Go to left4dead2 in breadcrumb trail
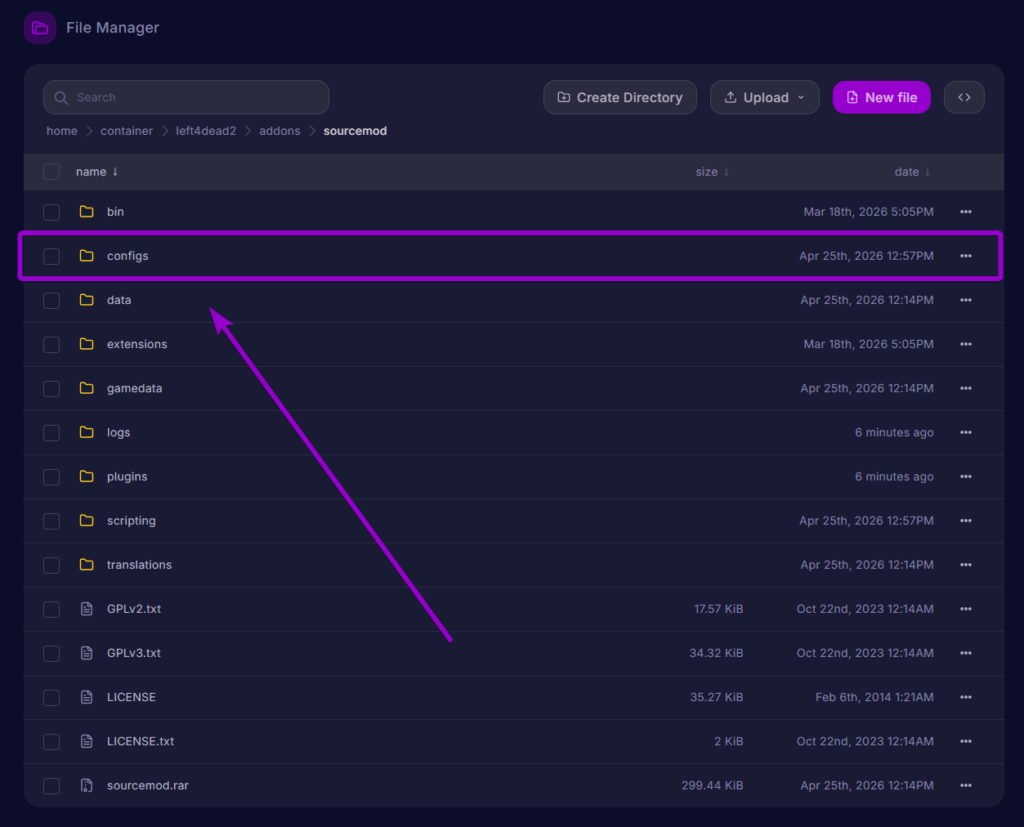The width and height of the screenshot is (1024, 827). coord(206,130)
